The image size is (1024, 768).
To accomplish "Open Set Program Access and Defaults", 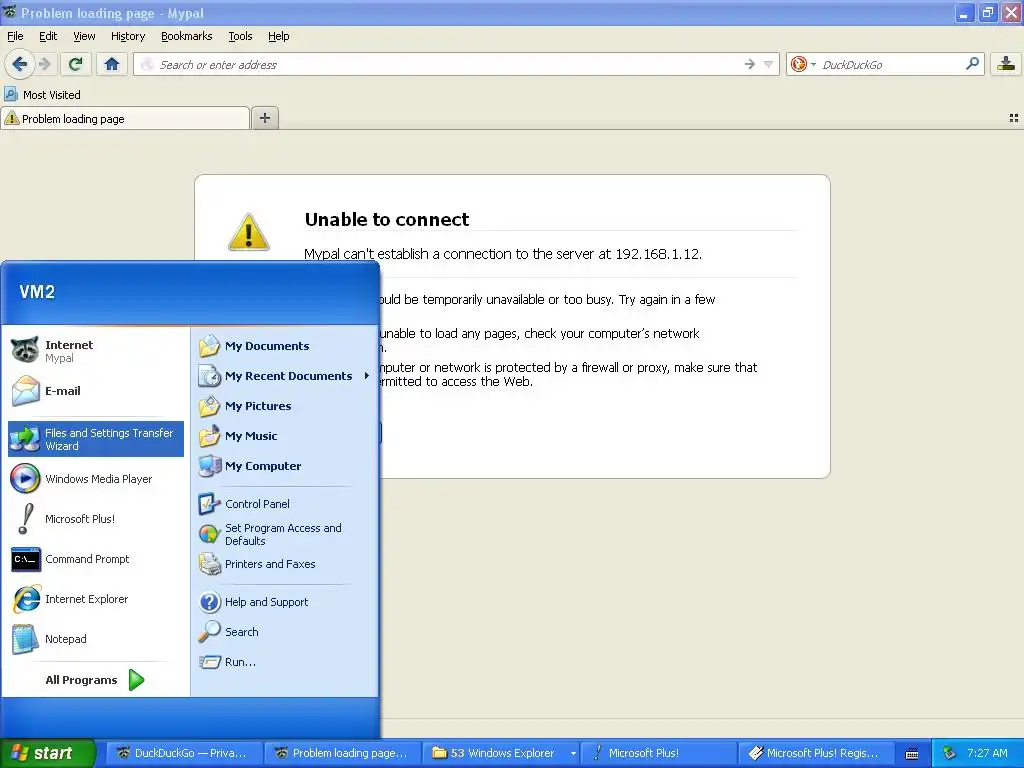I will (x=284, y=534).
